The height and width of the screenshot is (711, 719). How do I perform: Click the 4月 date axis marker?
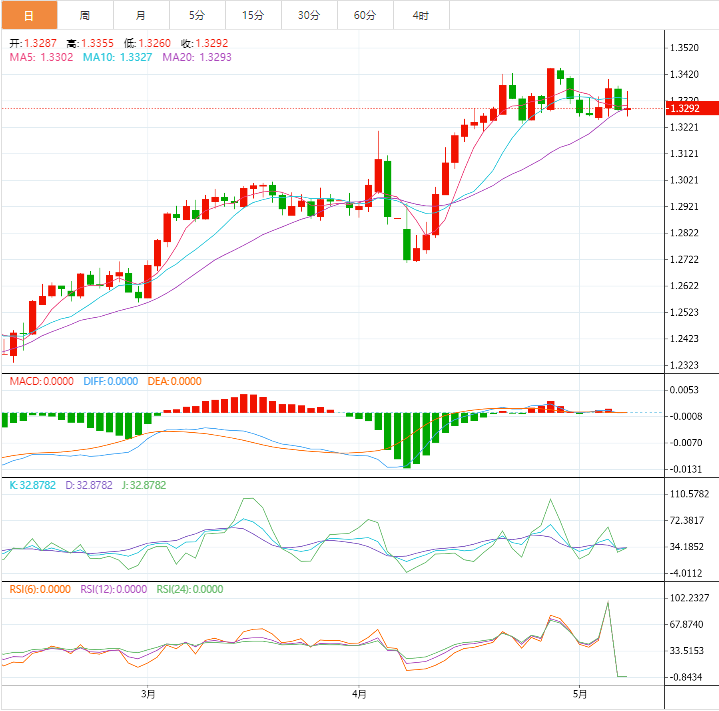point(359,694)
